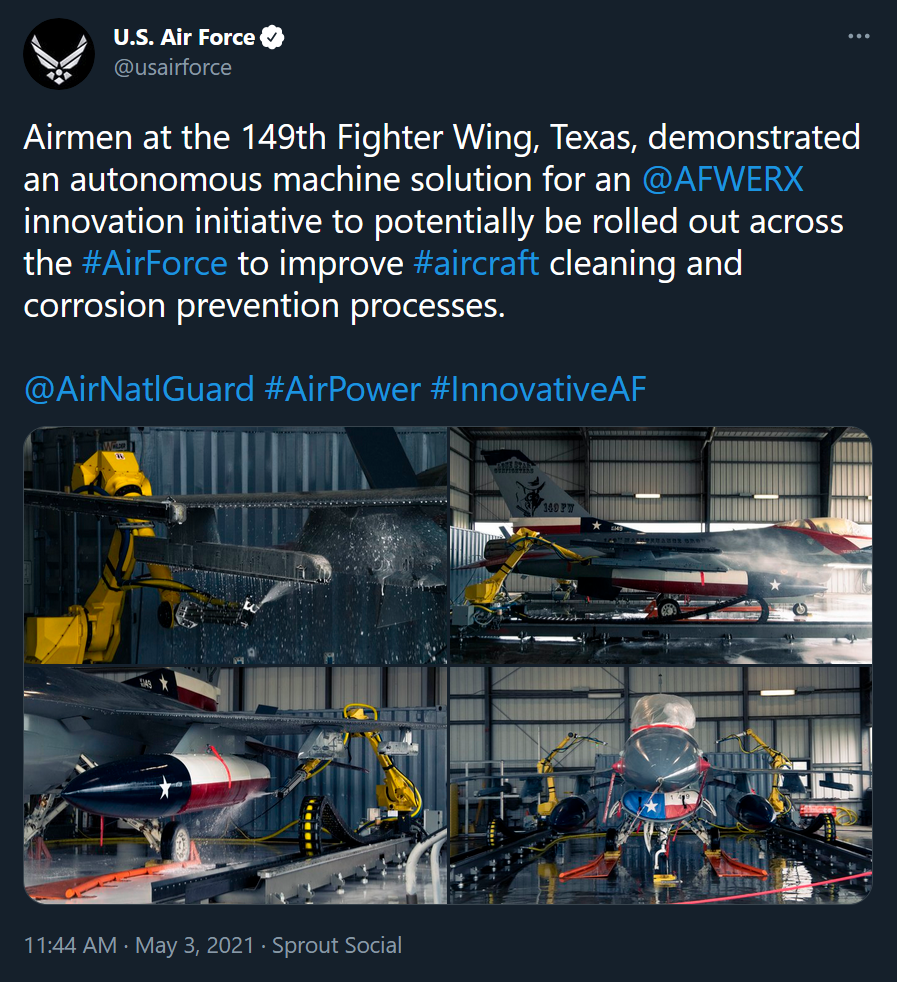The height and width of the screenshot is (982, 897).
Task: Follow the @AFWERX mention link
Action: coord(723,180)
